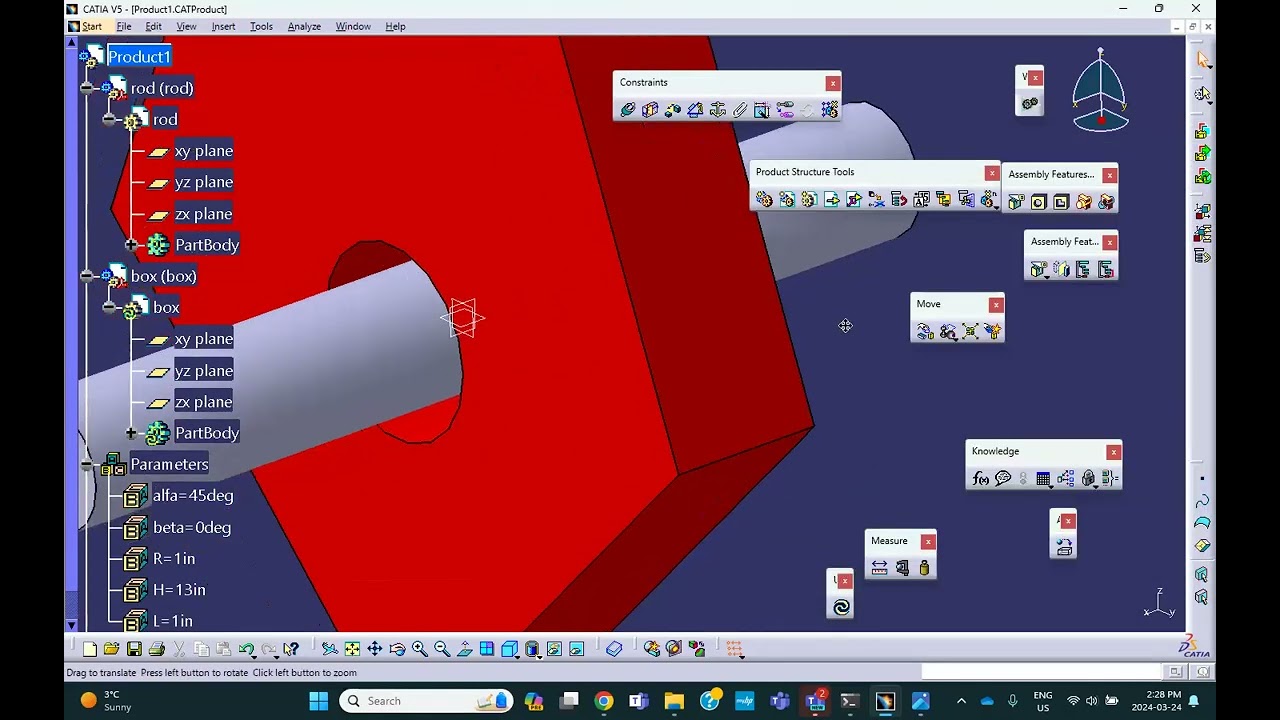
Task: Open the Design Table tool in Knowledge toolbar
Action: coord(1043,479)
